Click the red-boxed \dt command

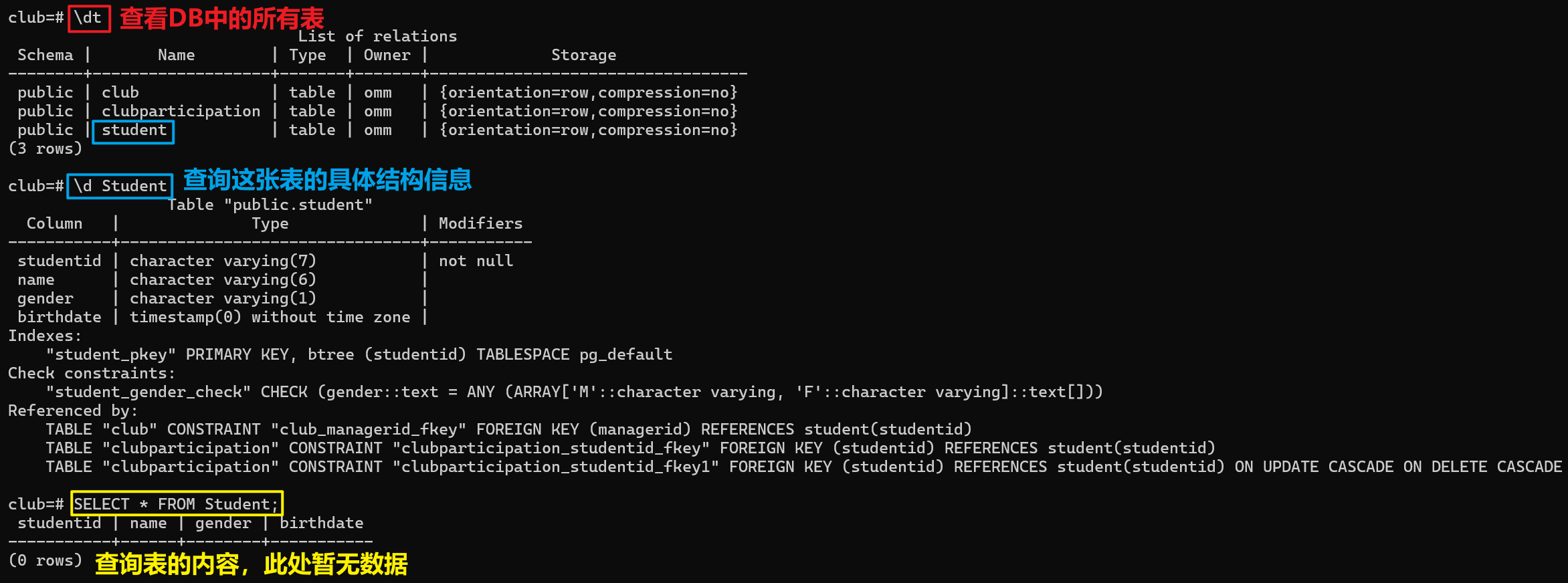click(88, 18)
